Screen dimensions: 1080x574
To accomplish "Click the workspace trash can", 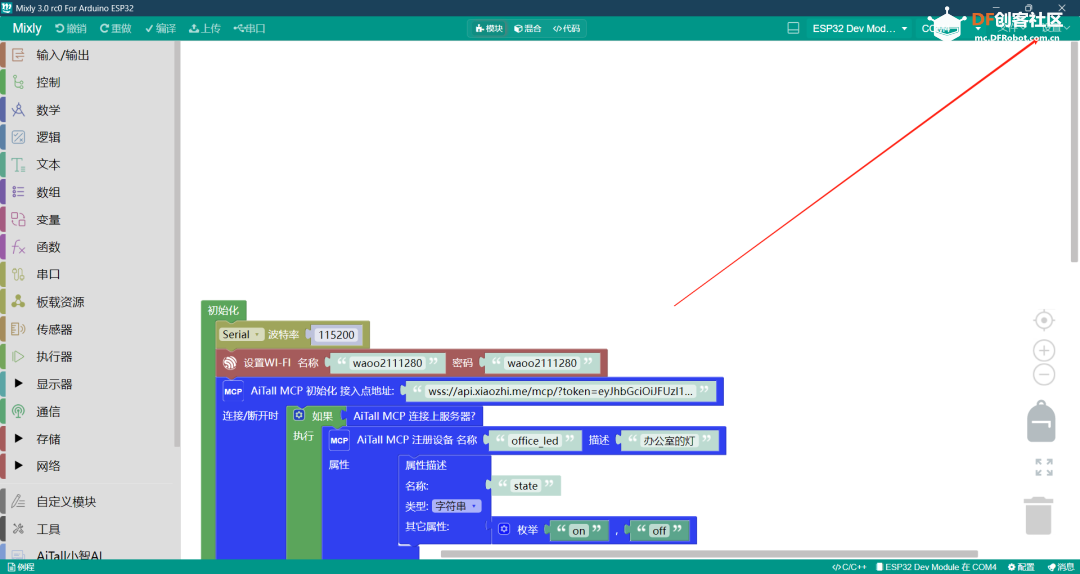I will point(1039,515).
